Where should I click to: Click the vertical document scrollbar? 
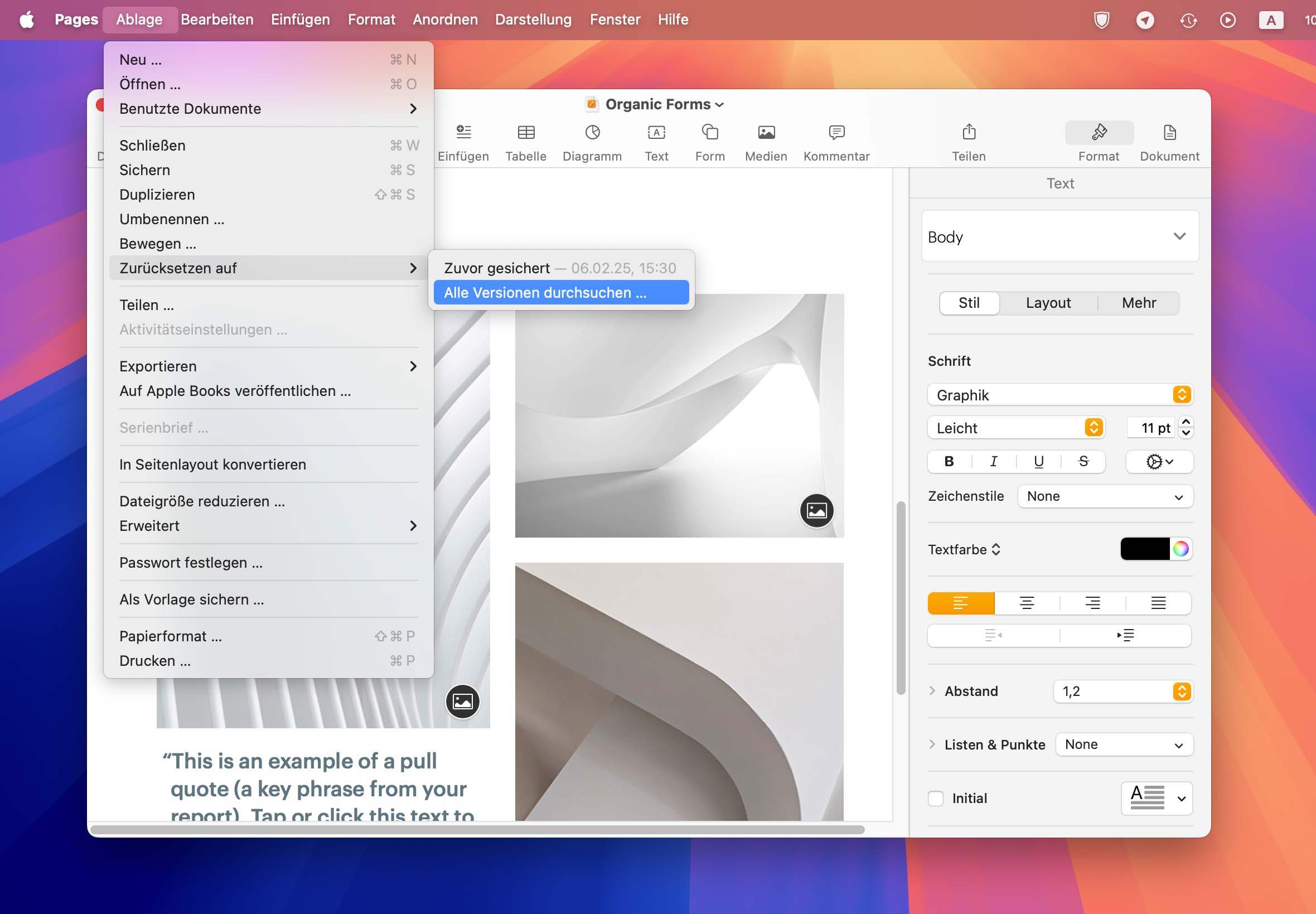(x=900, y=598)
